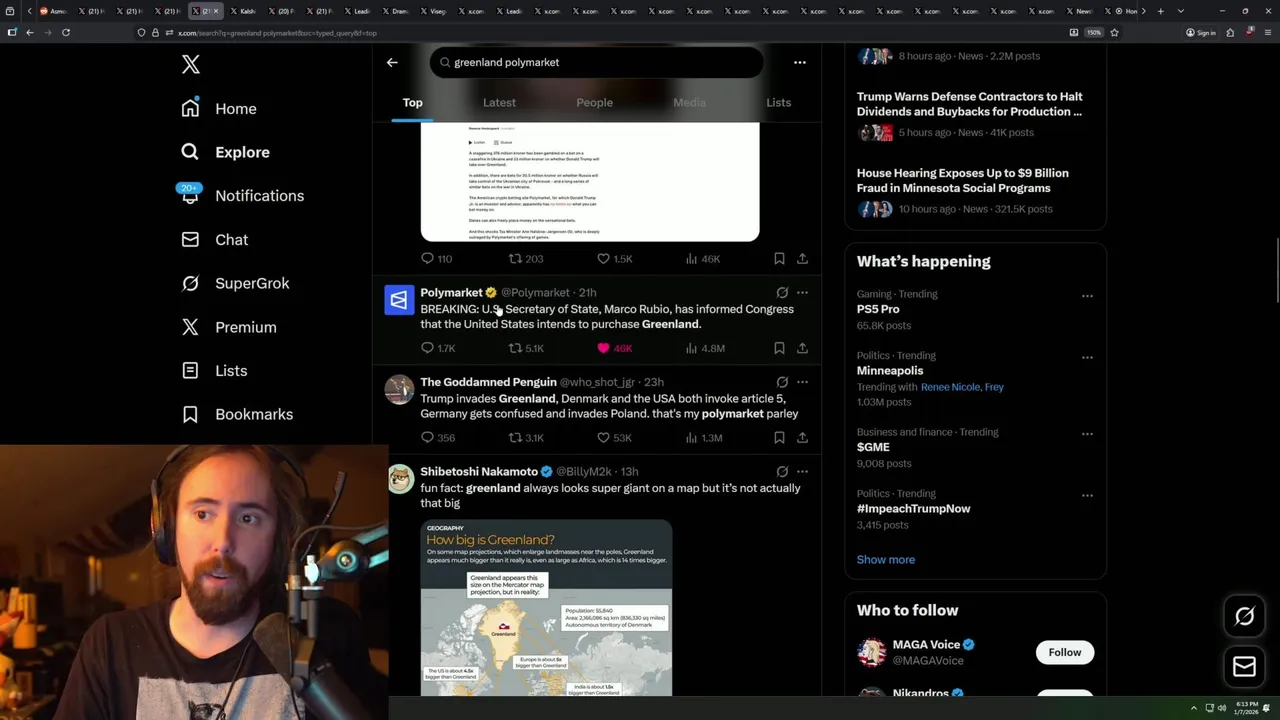Reload the page in the browser toolbar
Image resolution: width=1280 pixels, height=720 pixels.
[x=66, y=32]
